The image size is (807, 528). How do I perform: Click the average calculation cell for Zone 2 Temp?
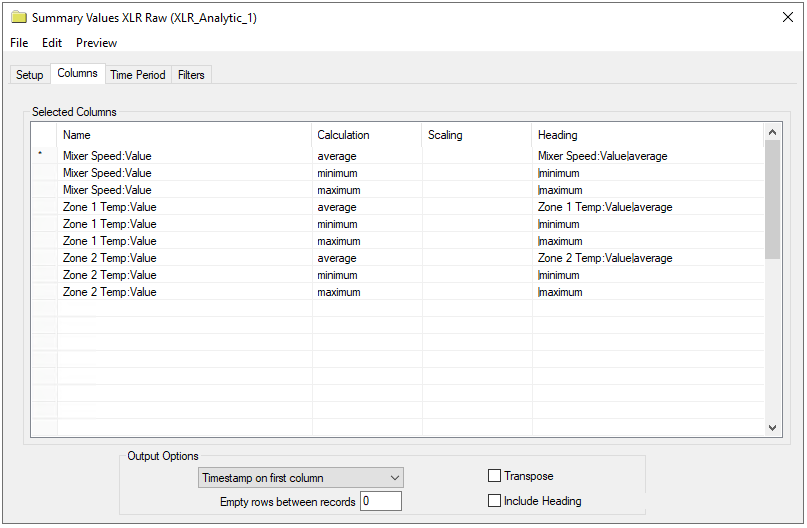(367, 258)
